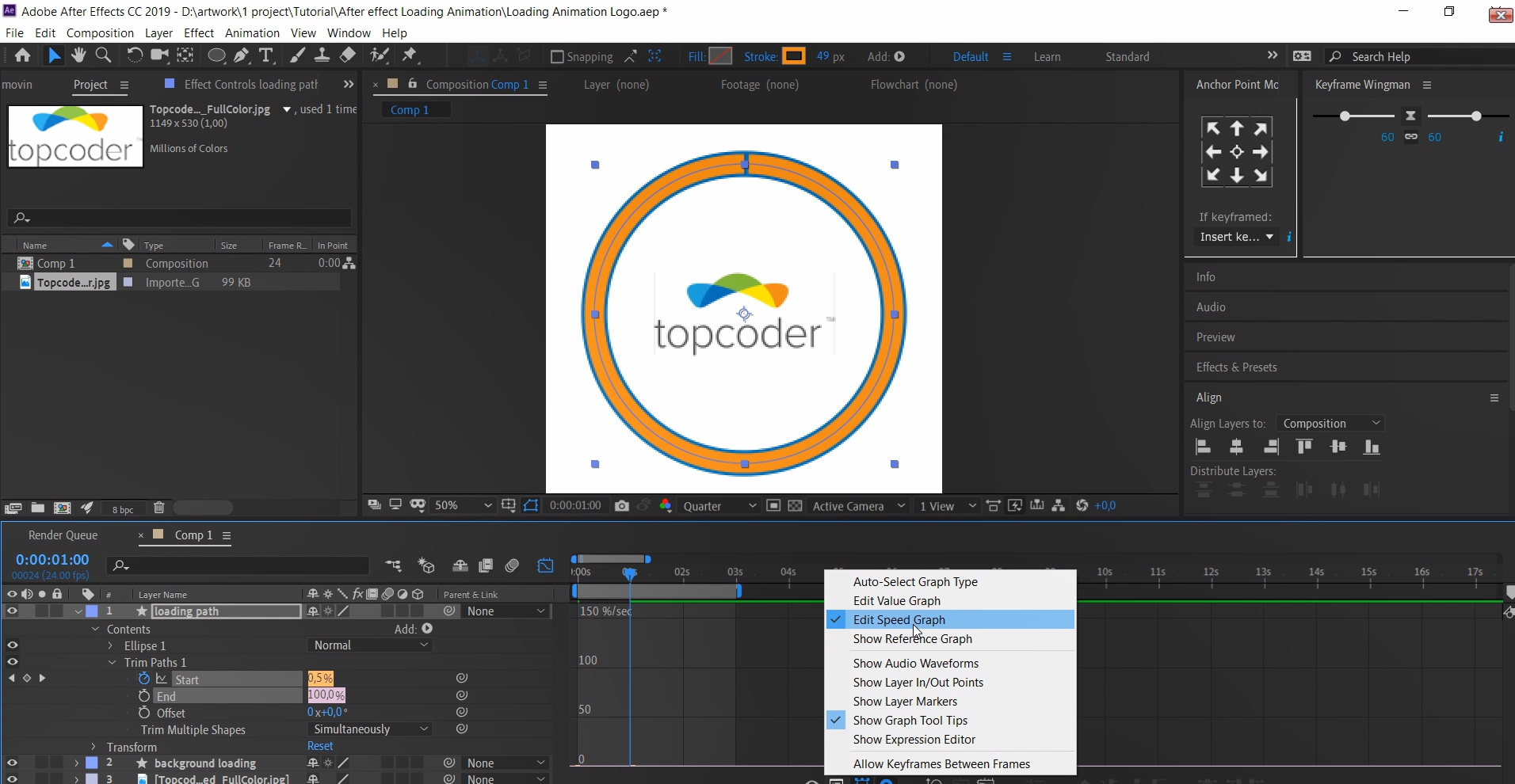Align layers to horizontal center
Image resolution: width=1515 pixels, height=784 pixels.
click(1236, 447)
